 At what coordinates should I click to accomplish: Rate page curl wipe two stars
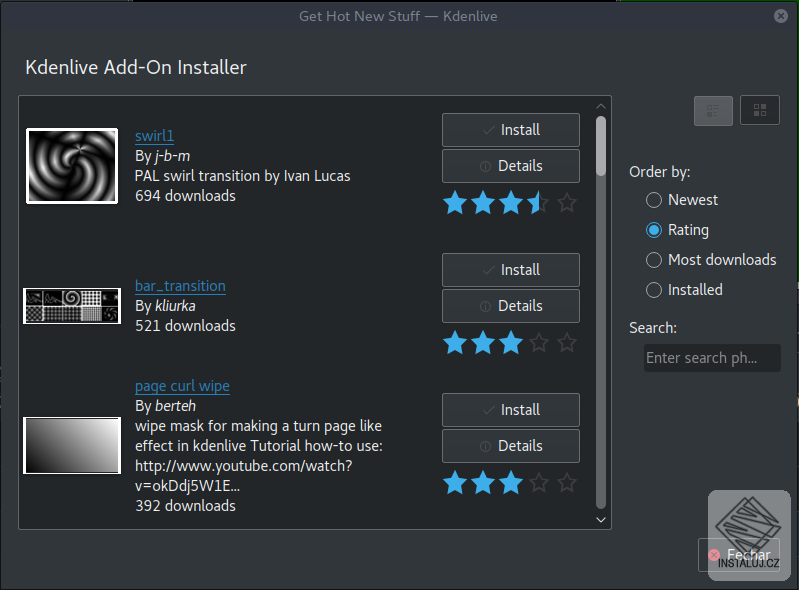pyautogui.click(x=483, y=483)
